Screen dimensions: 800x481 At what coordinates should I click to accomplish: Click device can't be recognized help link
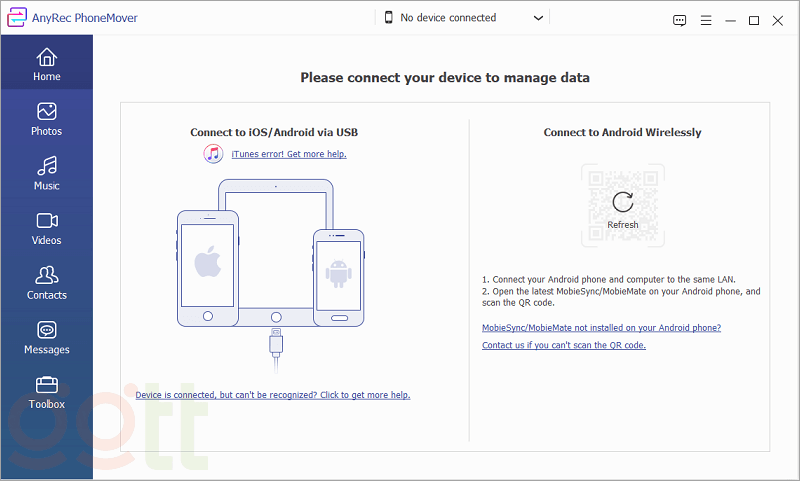point(273,395)
